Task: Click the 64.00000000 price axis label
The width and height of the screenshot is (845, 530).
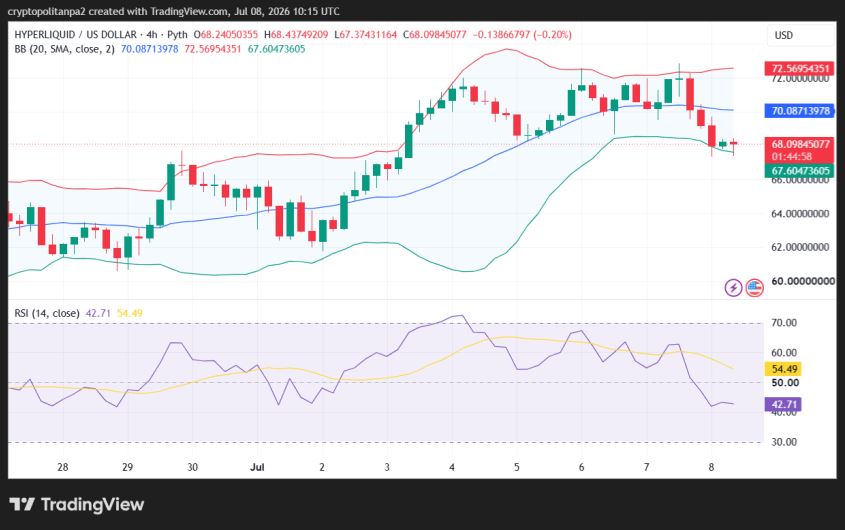Action: click(800, 214)
